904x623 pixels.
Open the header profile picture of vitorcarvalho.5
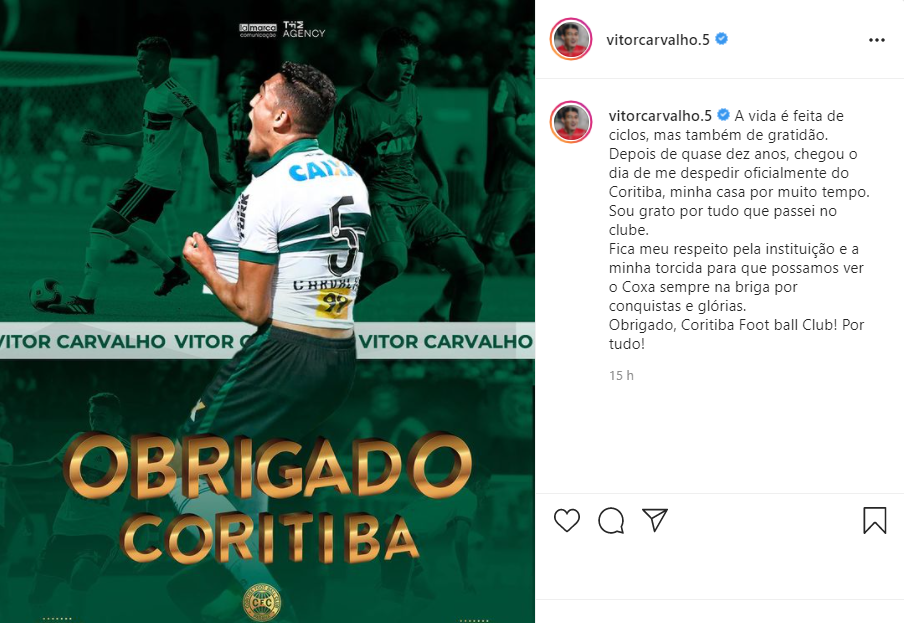(x=571, y=39)
